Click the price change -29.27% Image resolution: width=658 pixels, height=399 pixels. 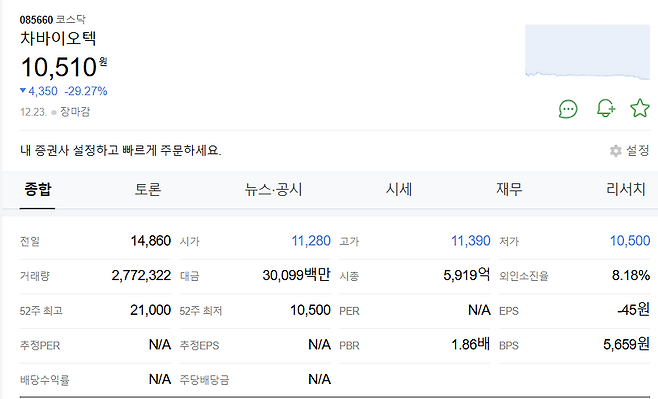86,91
